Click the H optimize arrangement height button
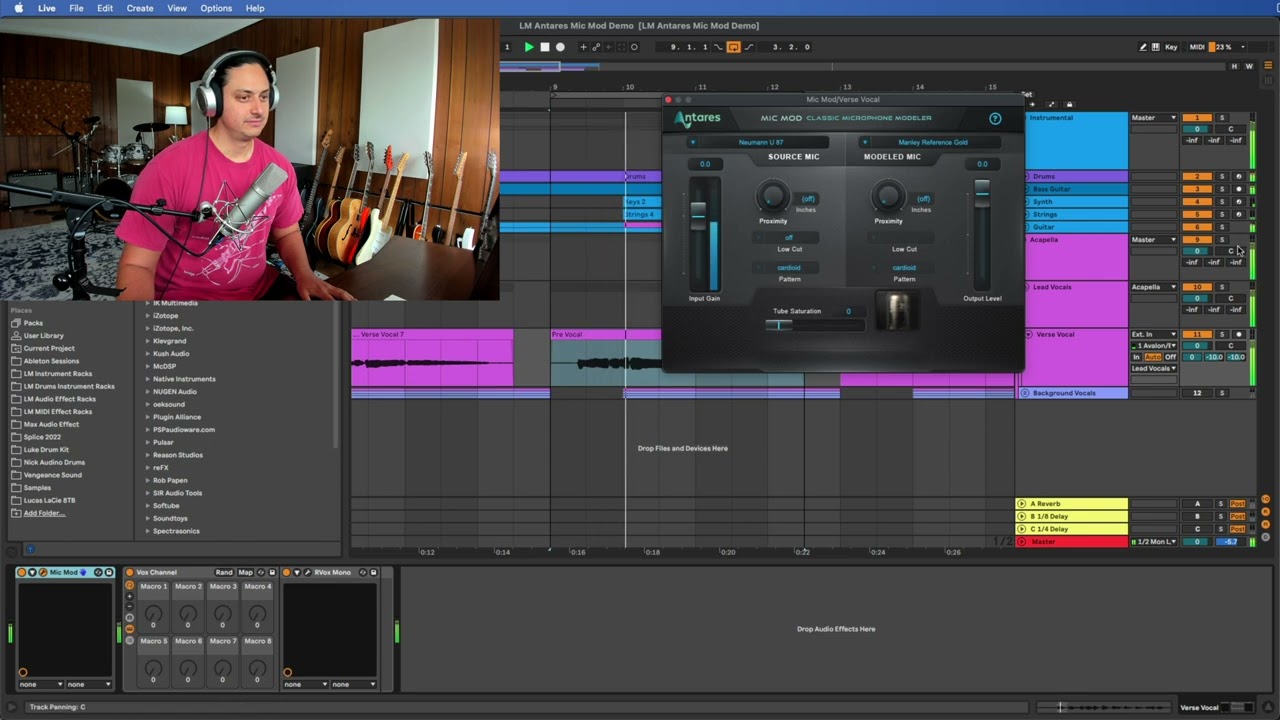This screenshot has height=720, width=1280. [x=1234, y=66]
